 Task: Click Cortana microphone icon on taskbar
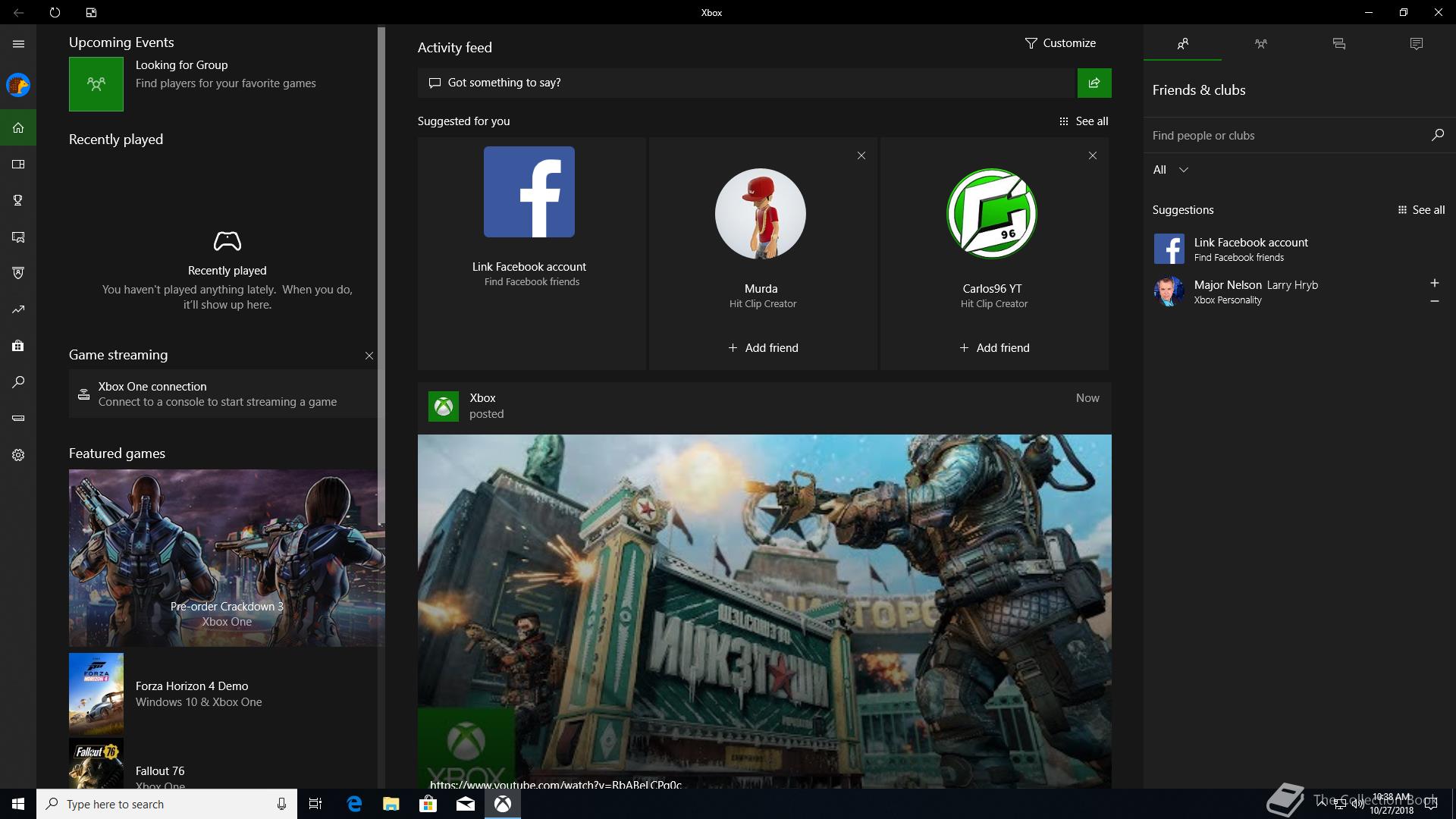point(281,804)
